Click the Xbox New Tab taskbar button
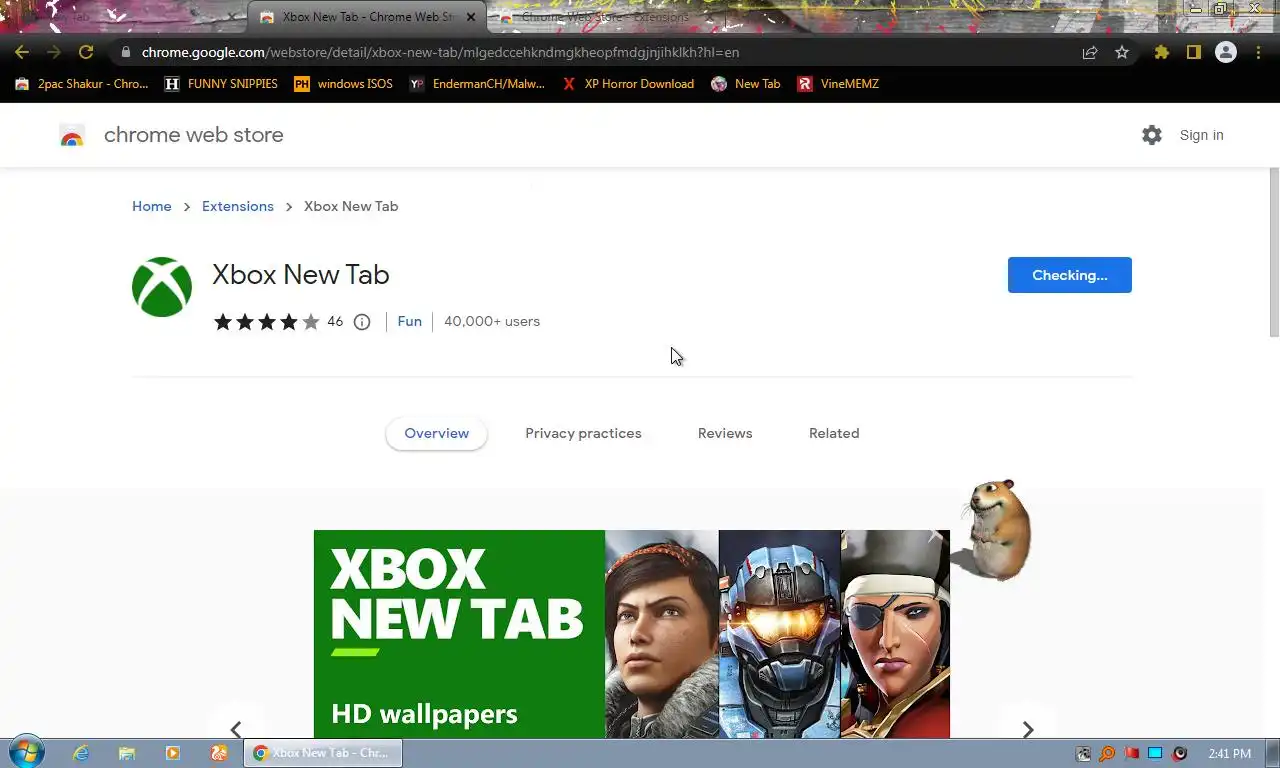 click(323, 753)
